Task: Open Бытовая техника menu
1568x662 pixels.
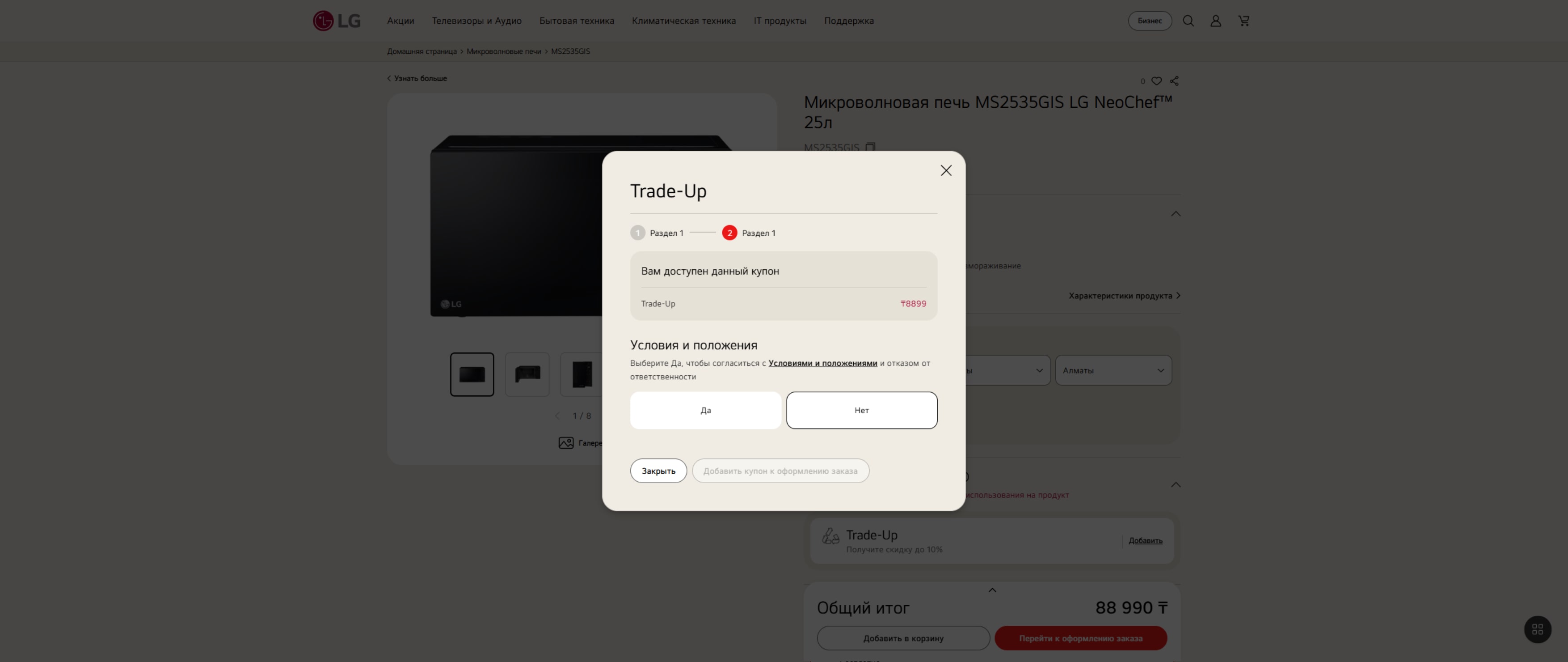Action: 577,21
